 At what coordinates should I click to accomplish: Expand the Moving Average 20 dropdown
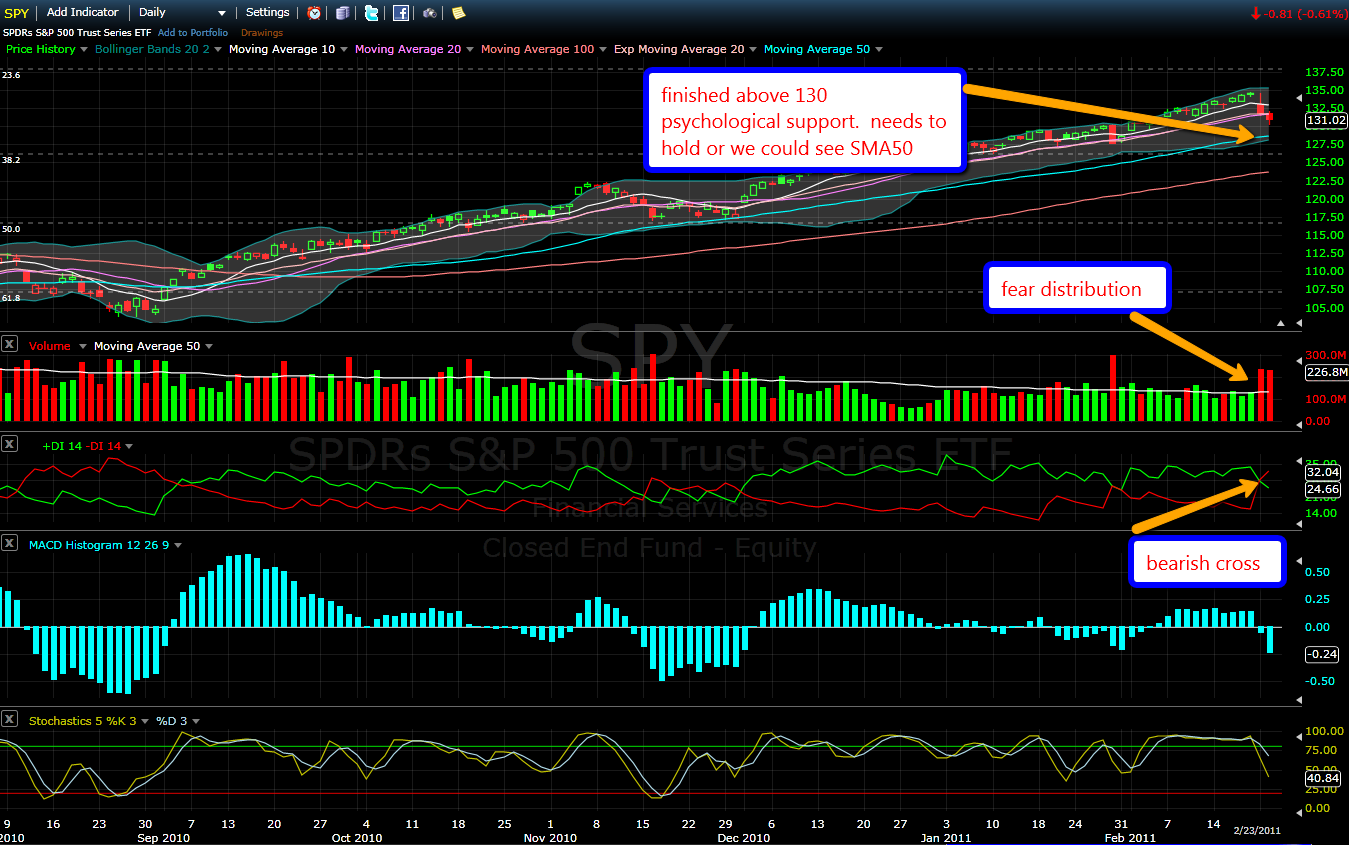pos(471,49)
